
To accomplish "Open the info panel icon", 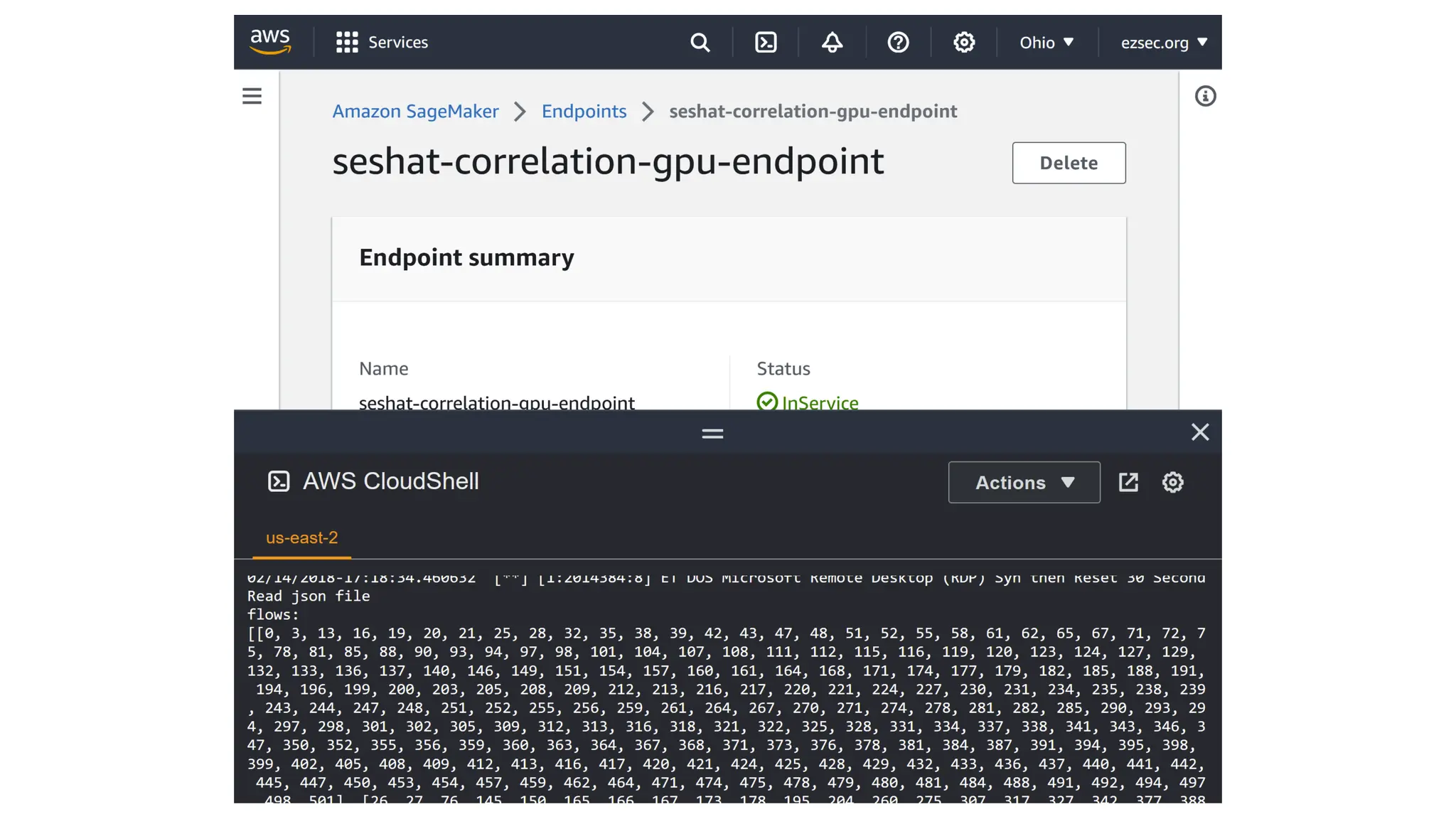I will coord(1205,96).
